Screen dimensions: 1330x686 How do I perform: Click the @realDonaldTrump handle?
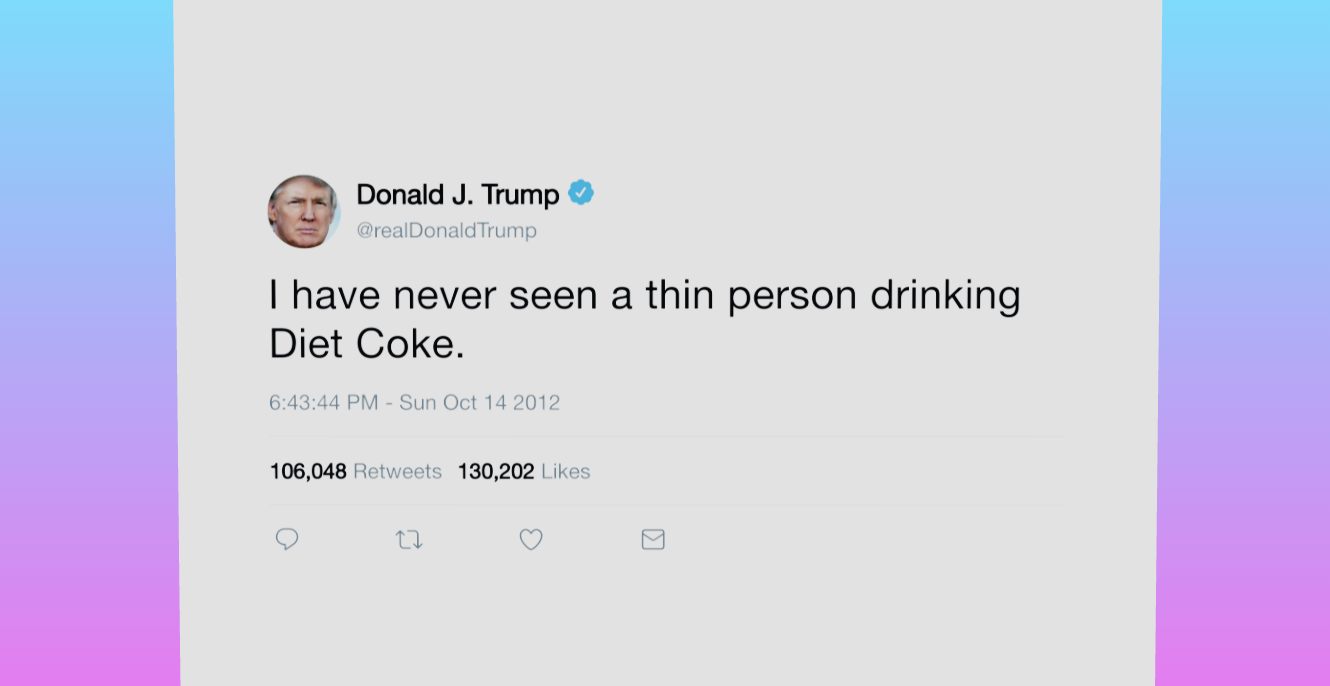446,231
